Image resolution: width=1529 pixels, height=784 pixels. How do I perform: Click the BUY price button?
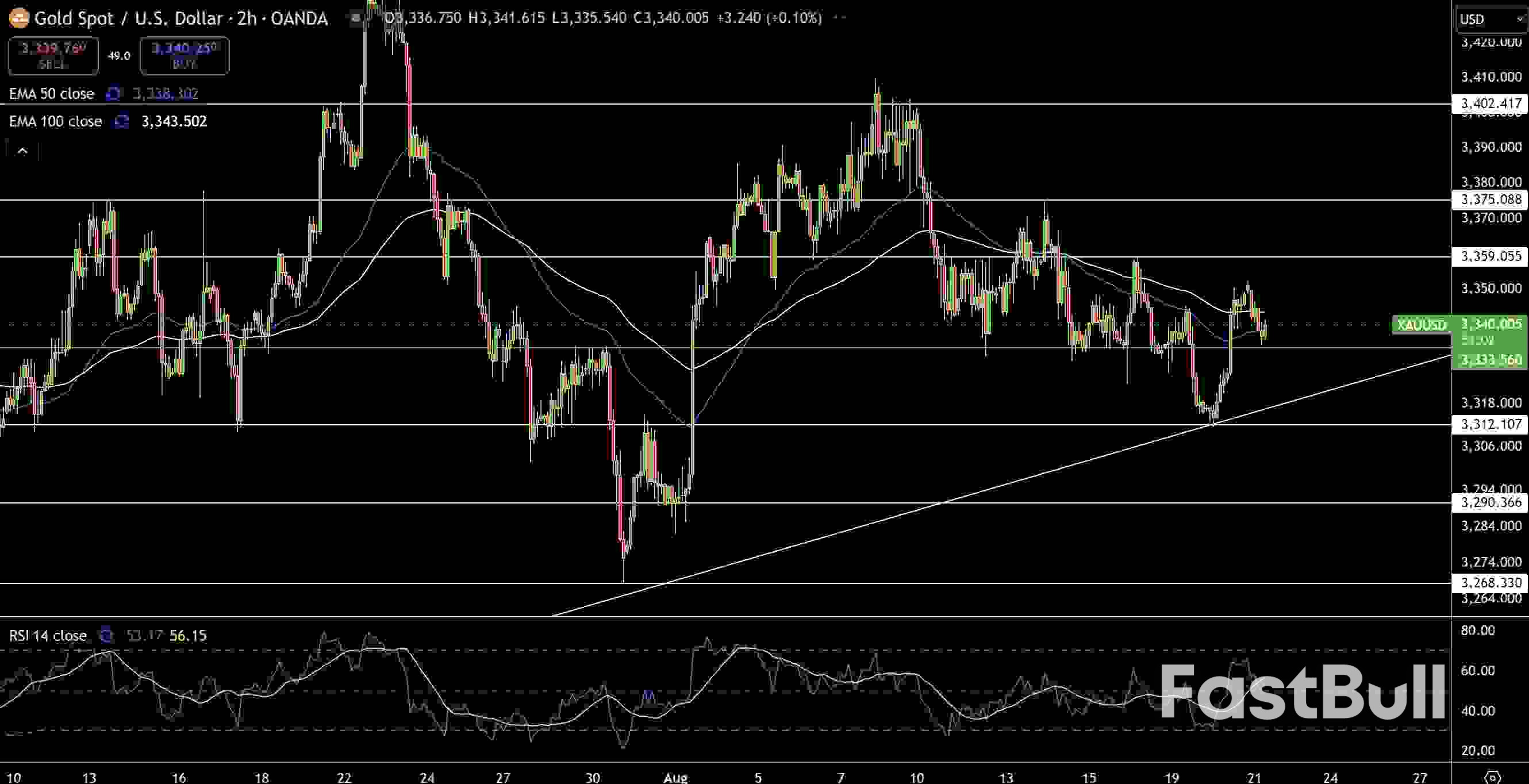click(184, 56)
